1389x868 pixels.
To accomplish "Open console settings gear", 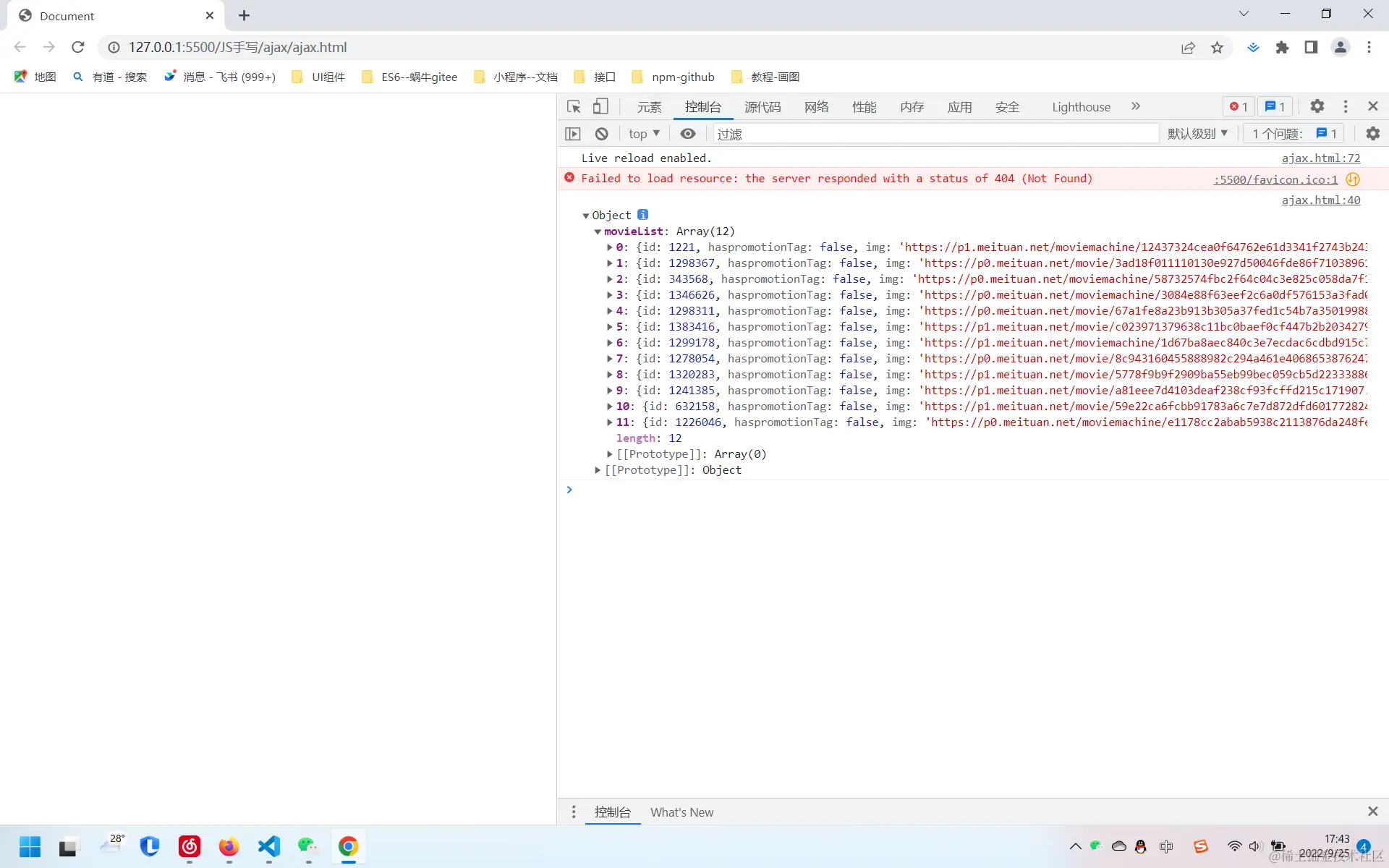I will point(1373,134).
